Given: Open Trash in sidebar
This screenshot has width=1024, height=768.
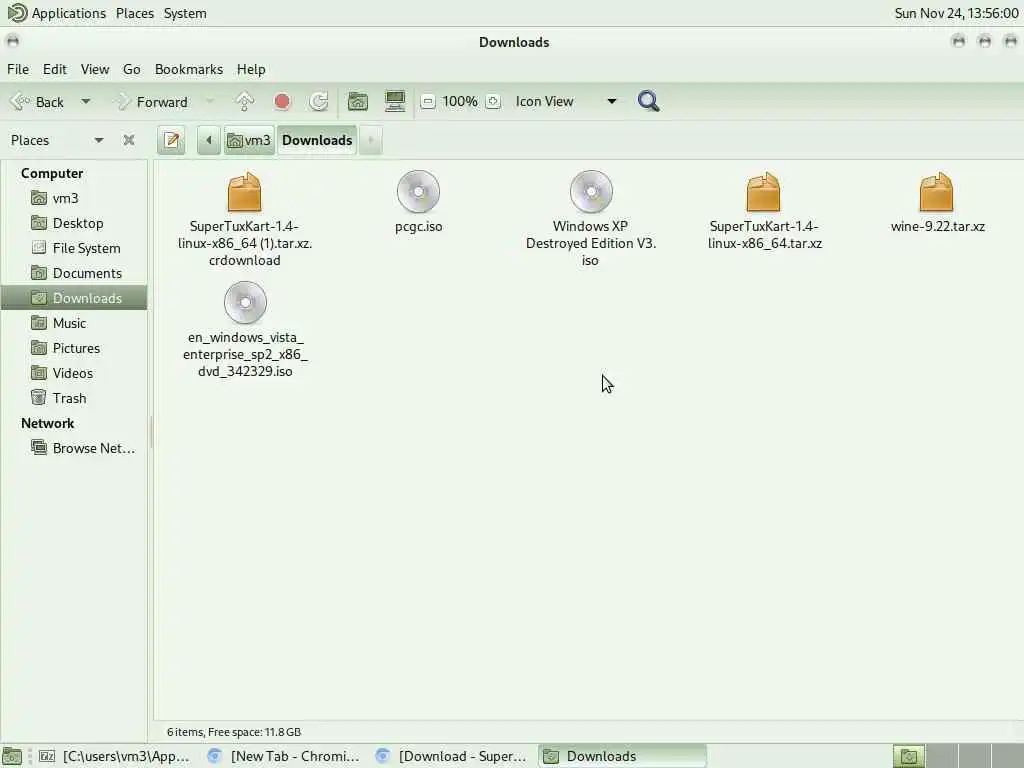Looking at the screenshot, I should point(74,398).
